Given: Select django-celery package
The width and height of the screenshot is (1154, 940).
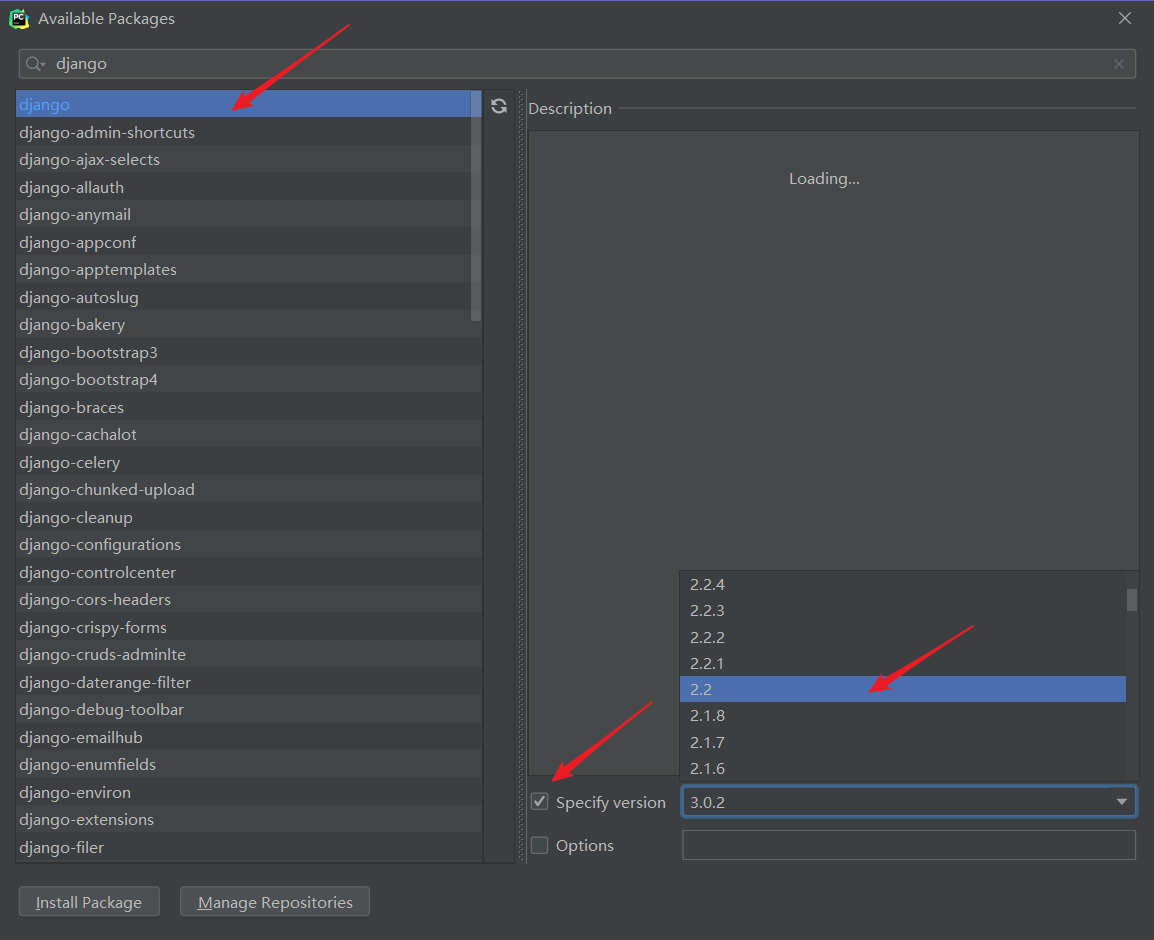Looking at the screenshot, I should (x=248, y=462).
